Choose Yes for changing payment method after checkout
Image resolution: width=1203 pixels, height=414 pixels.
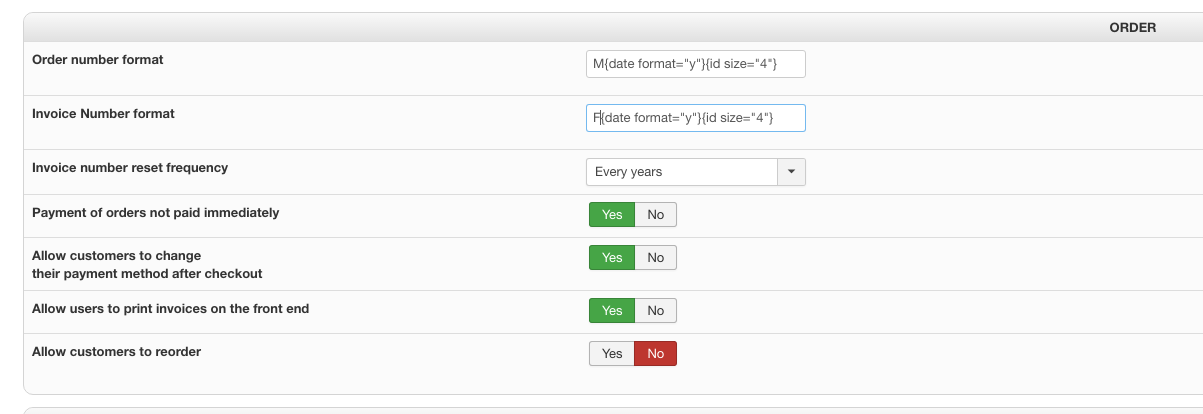pyautogui.click(x=612, y=258)
